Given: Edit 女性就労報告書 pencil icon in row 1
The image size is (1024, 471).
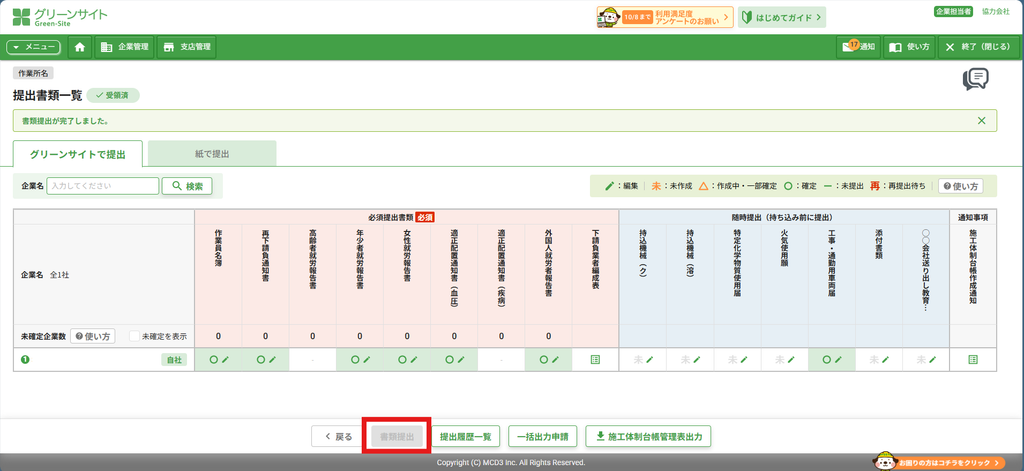Looking at the screenshot, I should click(x=413, y=359).
